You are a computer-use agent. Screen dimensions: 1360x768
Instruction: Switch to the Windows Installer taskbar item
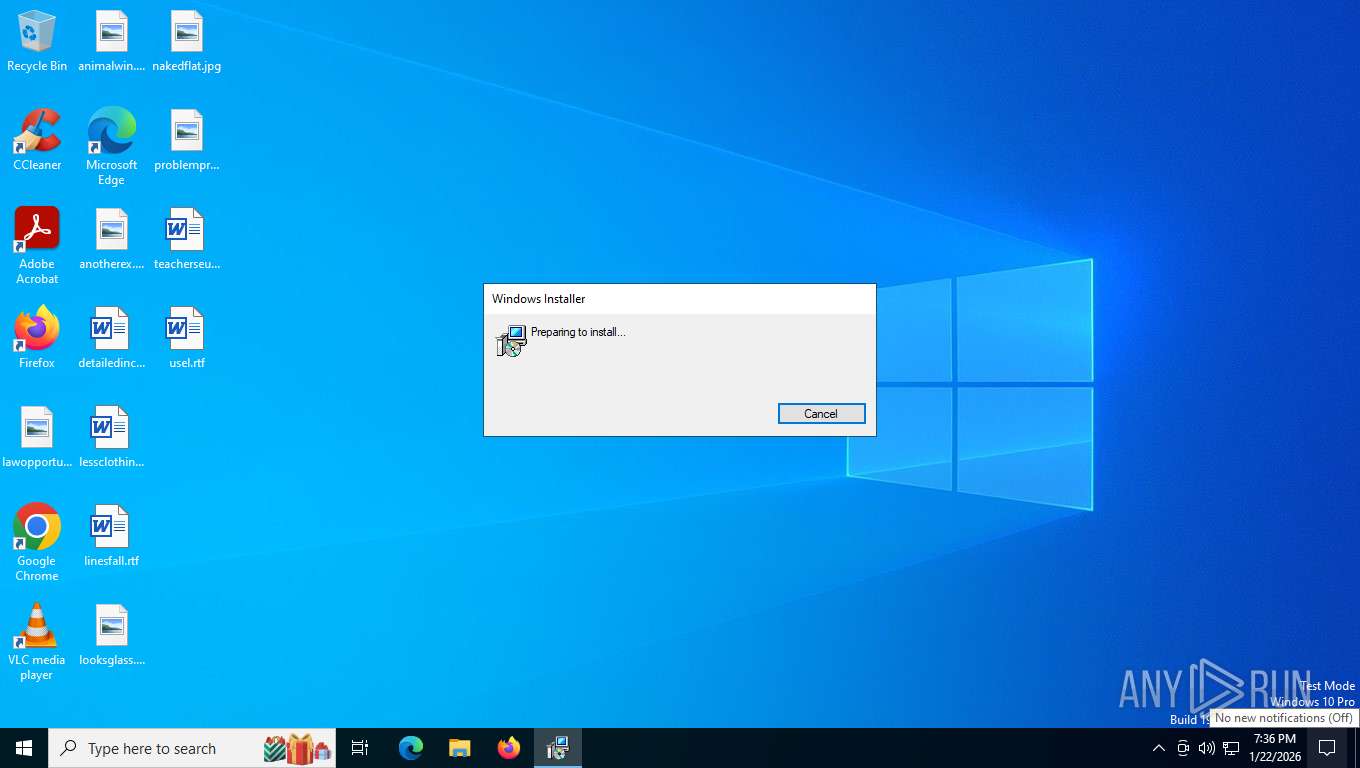pyautogui.click(x=557, y=748)
